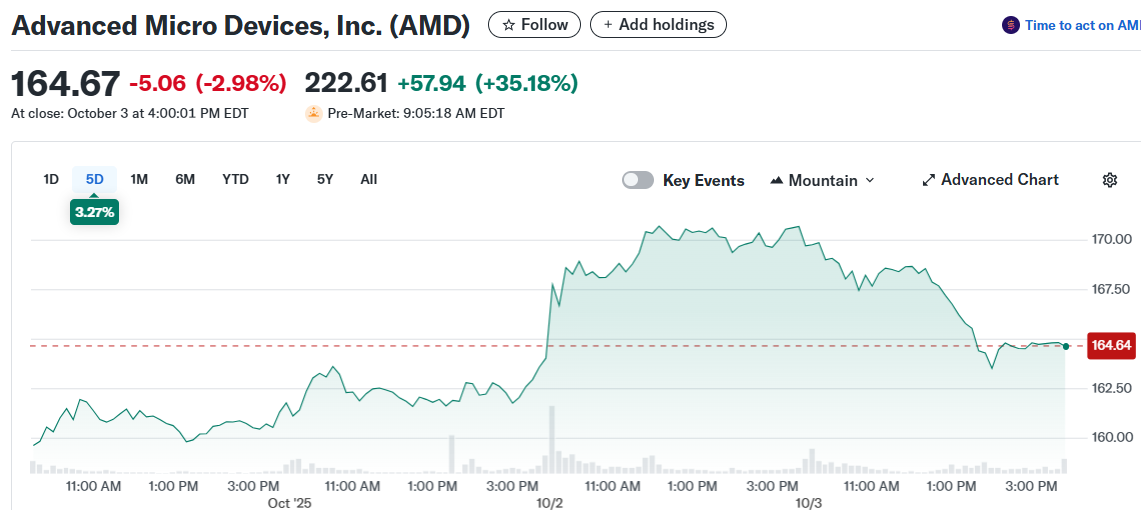Select the 5Y time range
This screenshot has height=510, width=1141.
[325, 179]
